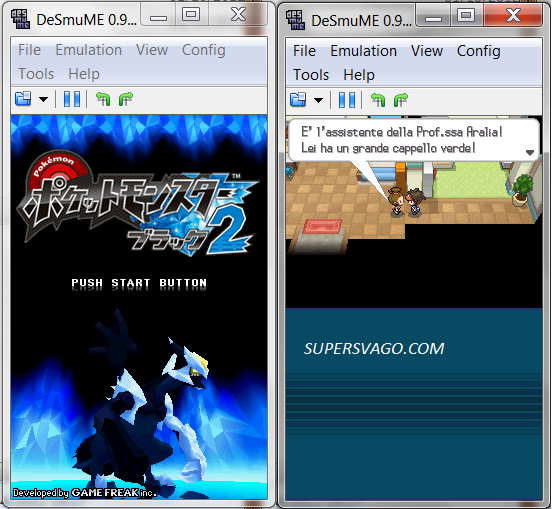Open the Emulation menu in right window

pyautogui.click(x=363, y=51)
